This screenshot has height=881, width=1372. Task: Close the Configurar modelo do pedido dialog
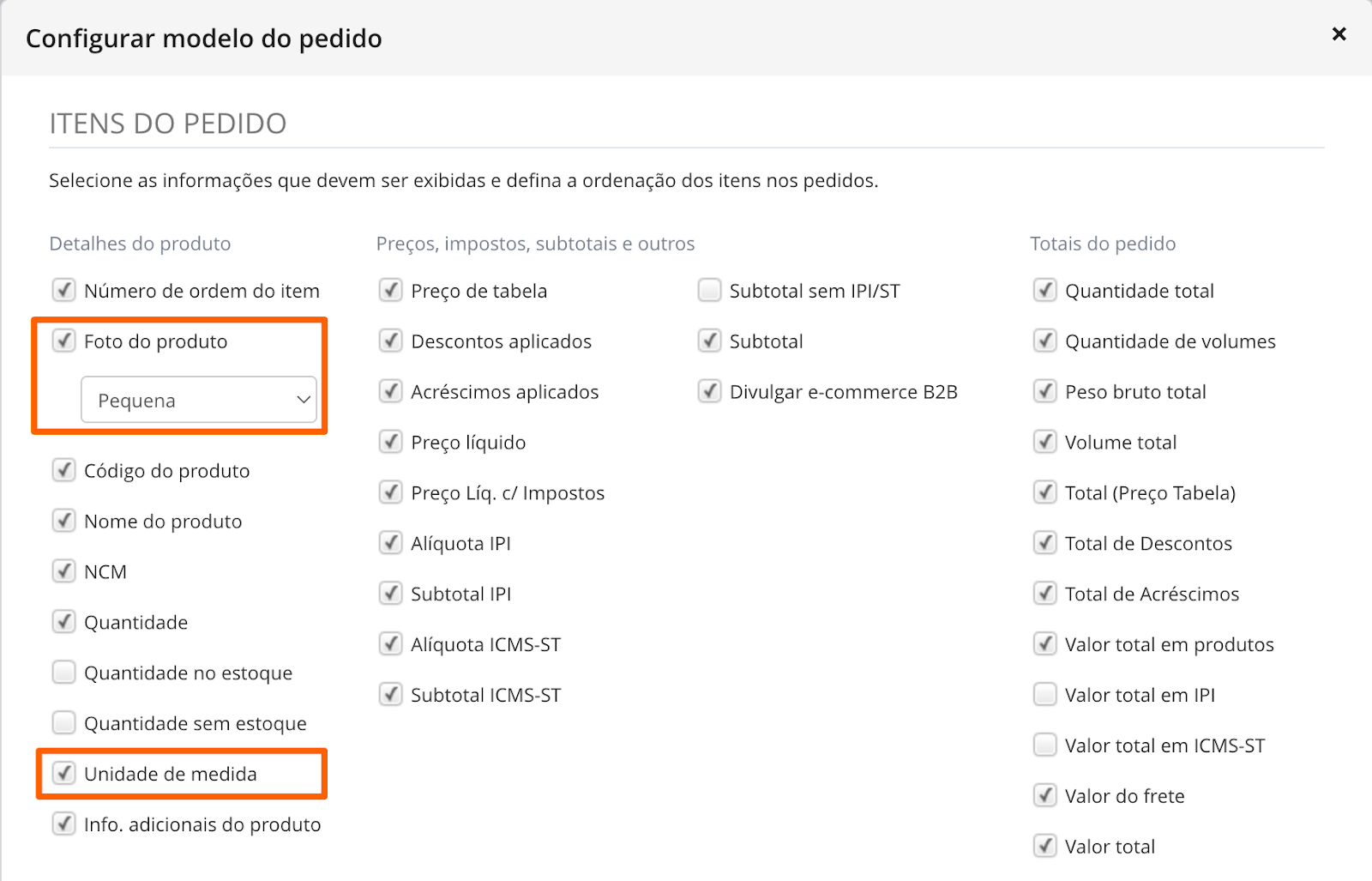(1339, 34)
